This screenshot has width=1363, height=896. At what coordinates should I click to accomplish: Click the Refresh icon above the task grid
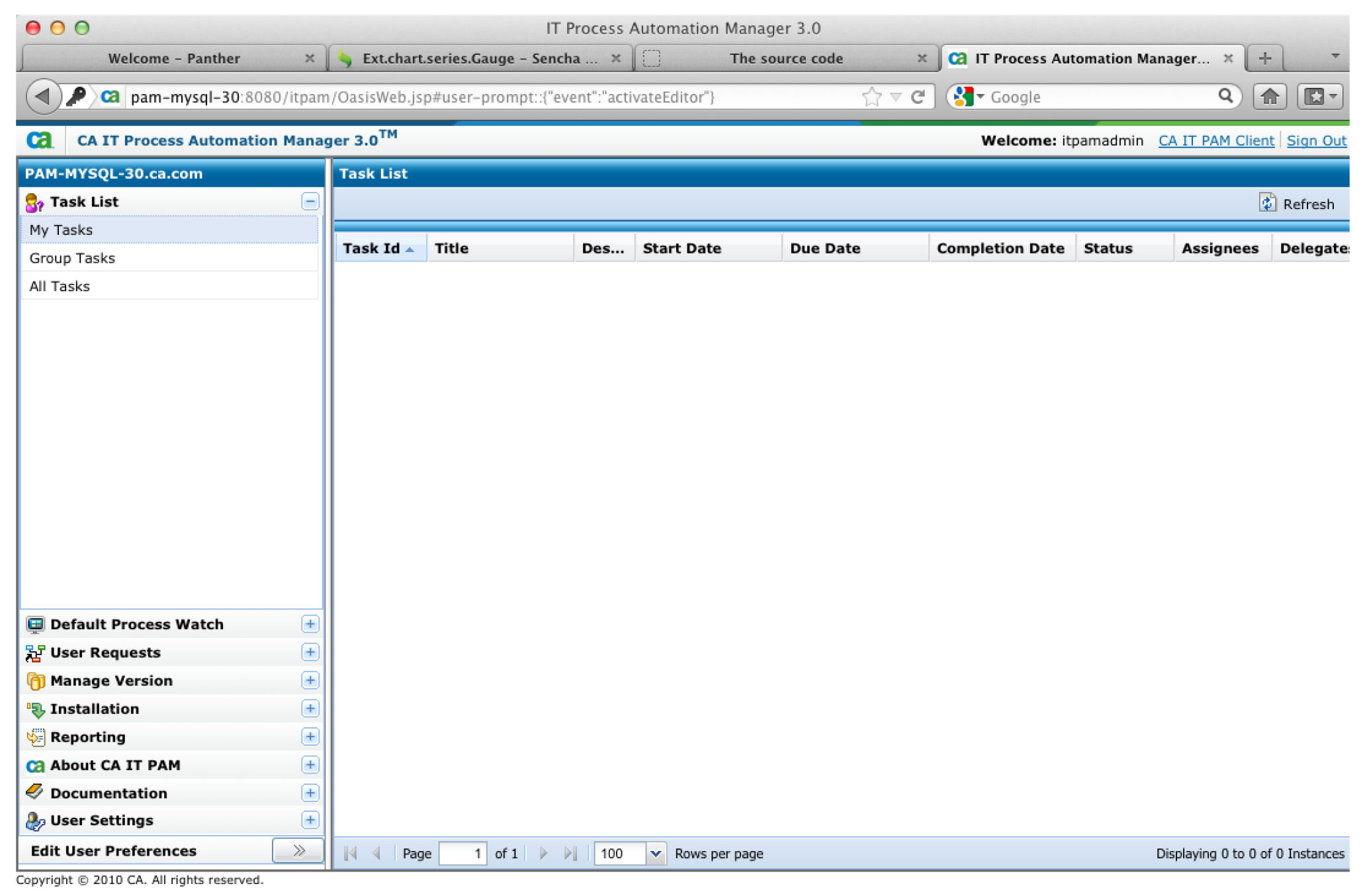pos(1268,203)
